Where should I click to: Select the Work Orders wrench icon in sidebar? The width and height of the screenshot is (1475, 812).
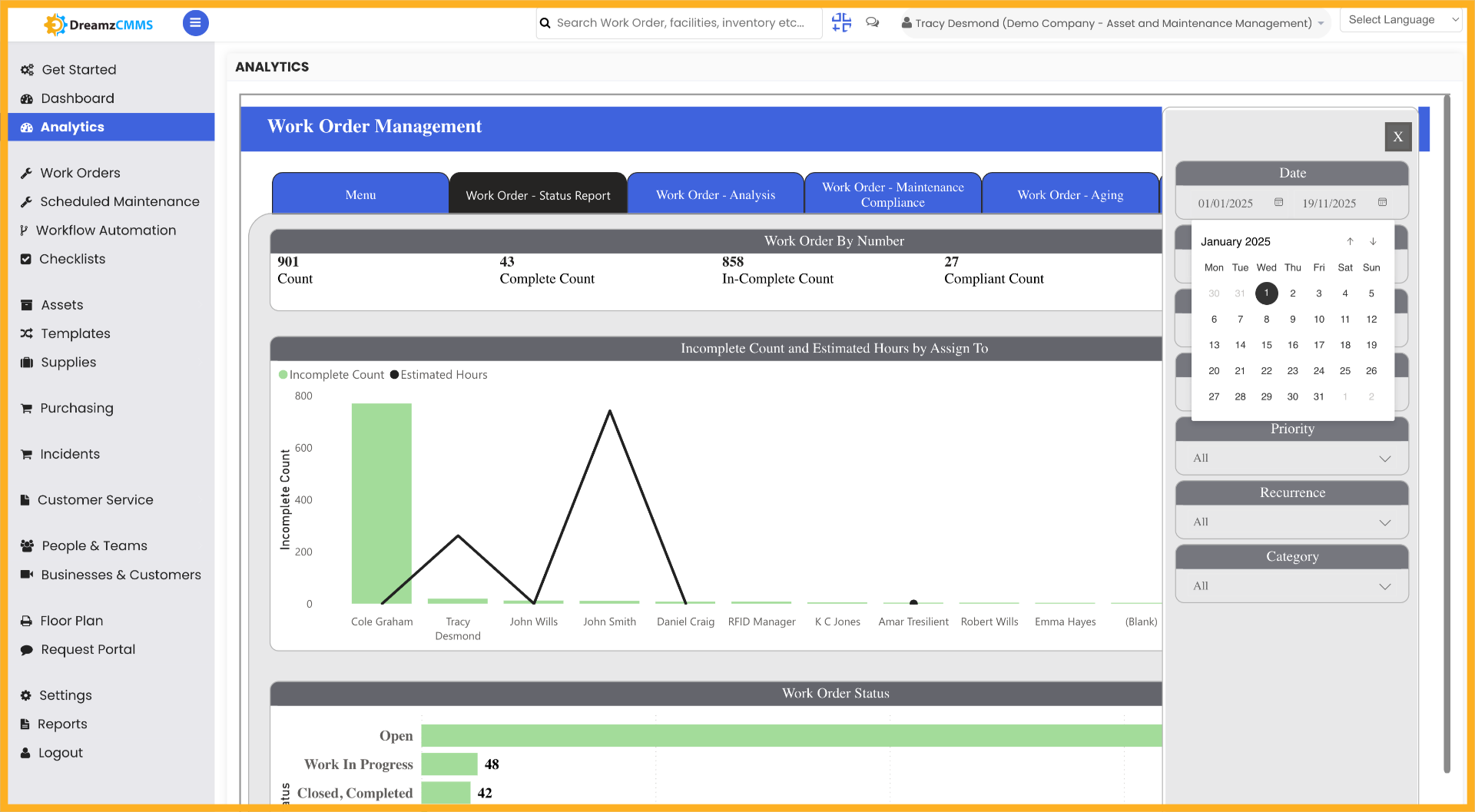pos(28,173)
